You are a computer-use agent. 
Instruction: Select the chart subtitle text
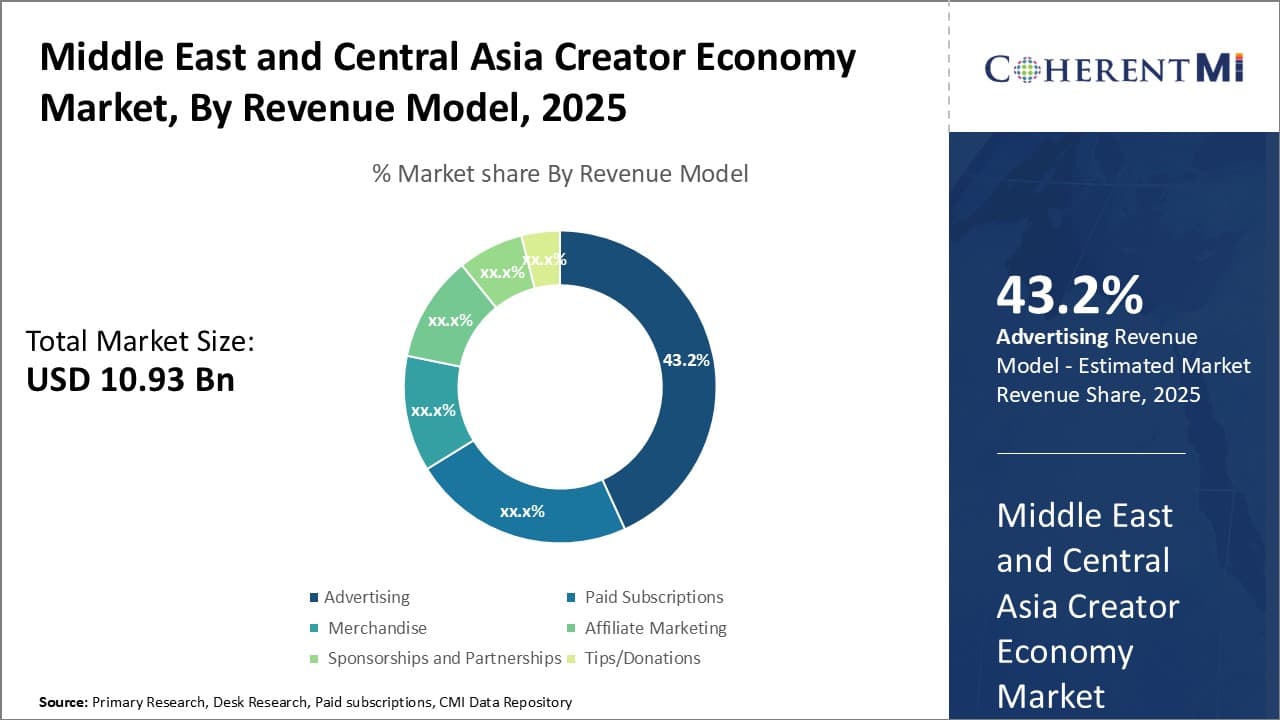pos(560,173)
